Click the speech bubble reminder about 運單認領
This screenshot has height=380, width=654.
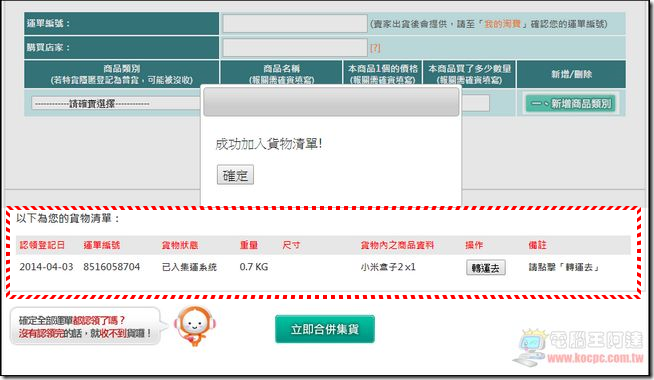(x=85, y=327)
